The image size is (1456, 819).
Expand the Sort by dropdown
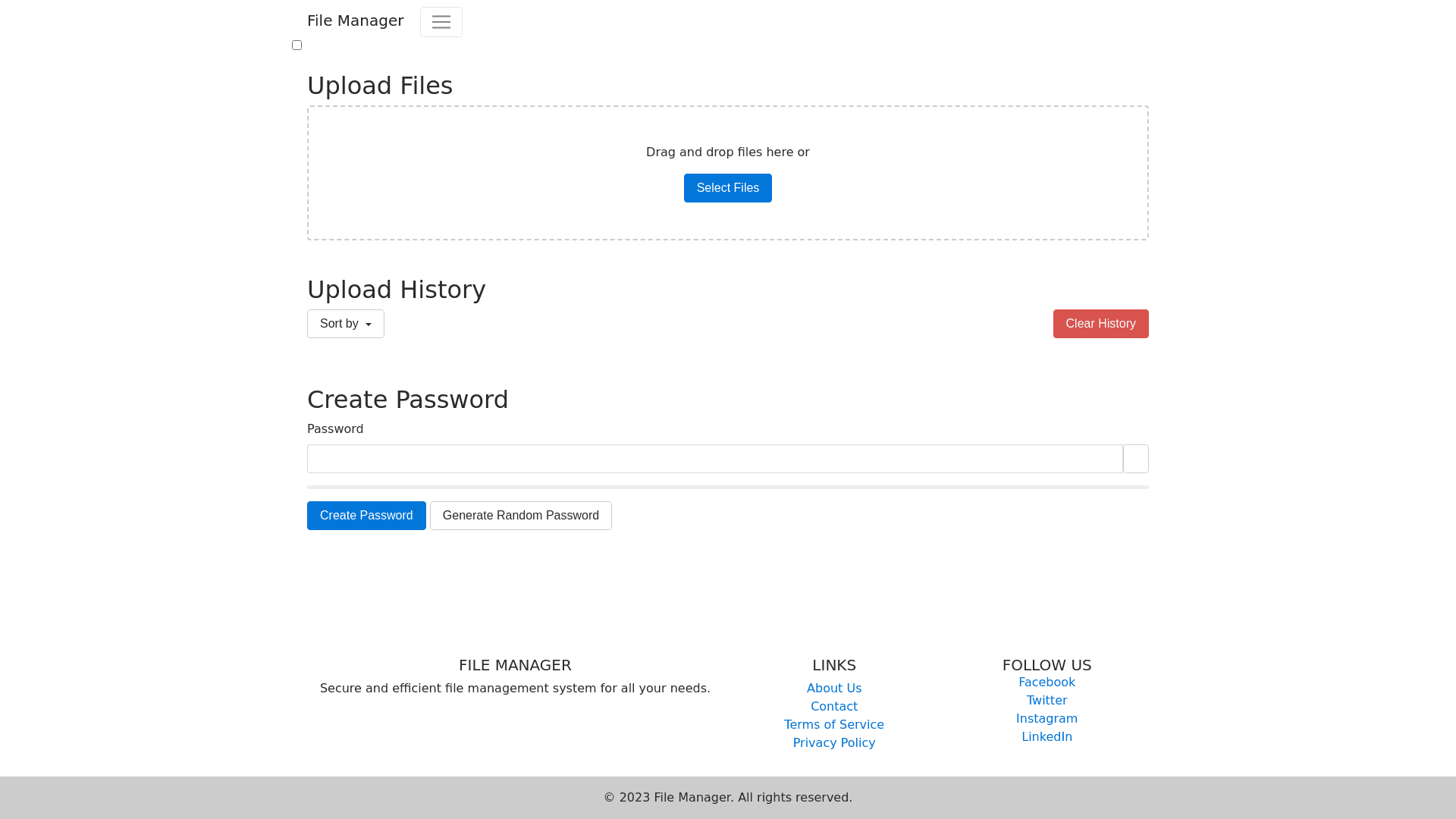pos(345,324)
